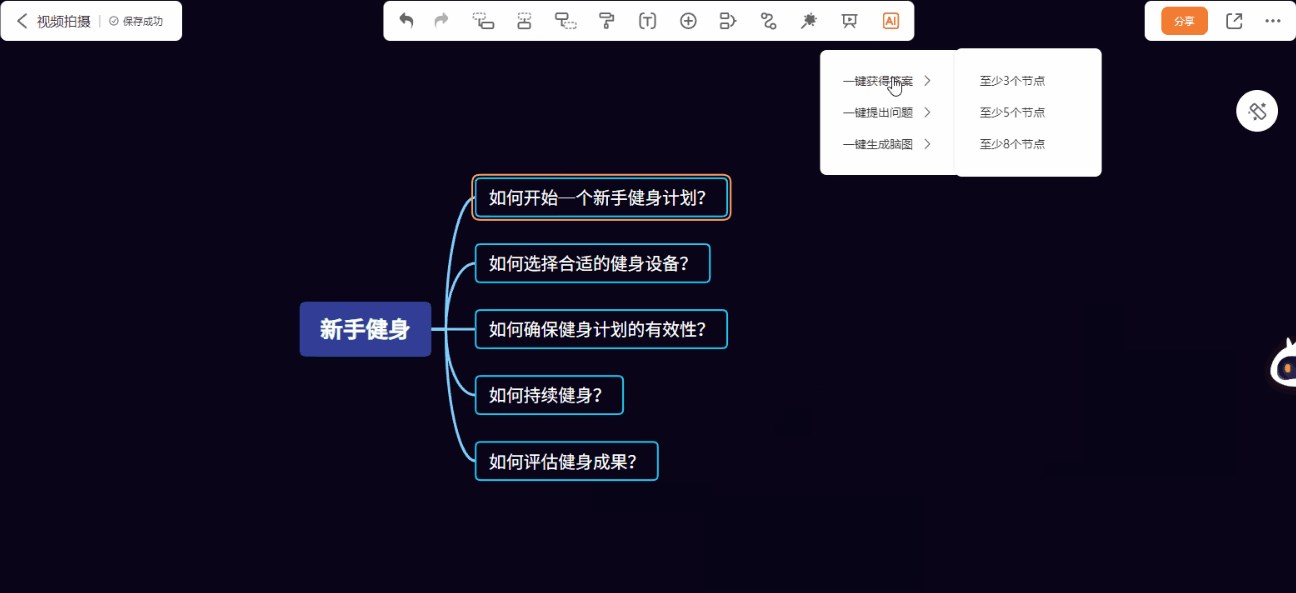Open the insert plus-circle icon
The width and height of the screenshot is (1296, 593).
point(688,21)
